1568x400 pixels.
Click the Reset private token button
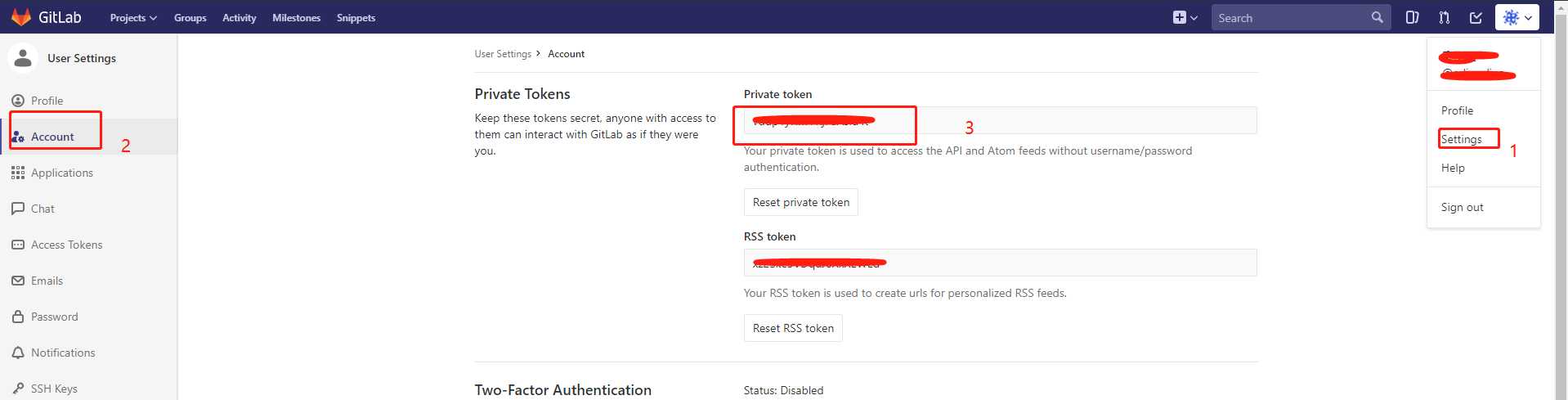[x=800, y=202]
